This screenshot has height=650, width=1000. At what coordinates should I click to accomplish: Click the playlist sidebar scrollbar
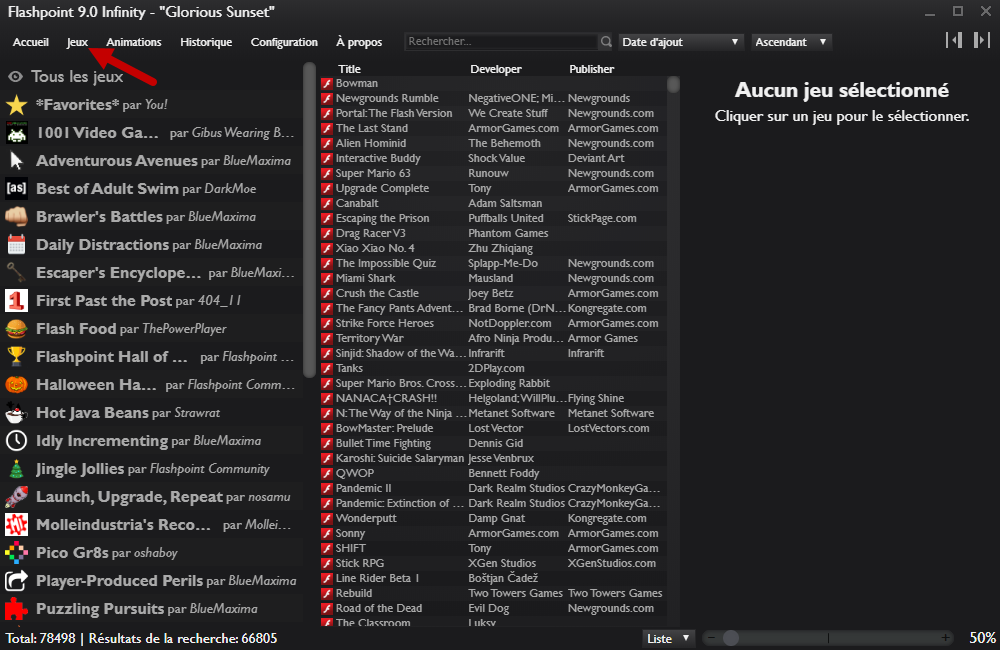tap(310, 219)
